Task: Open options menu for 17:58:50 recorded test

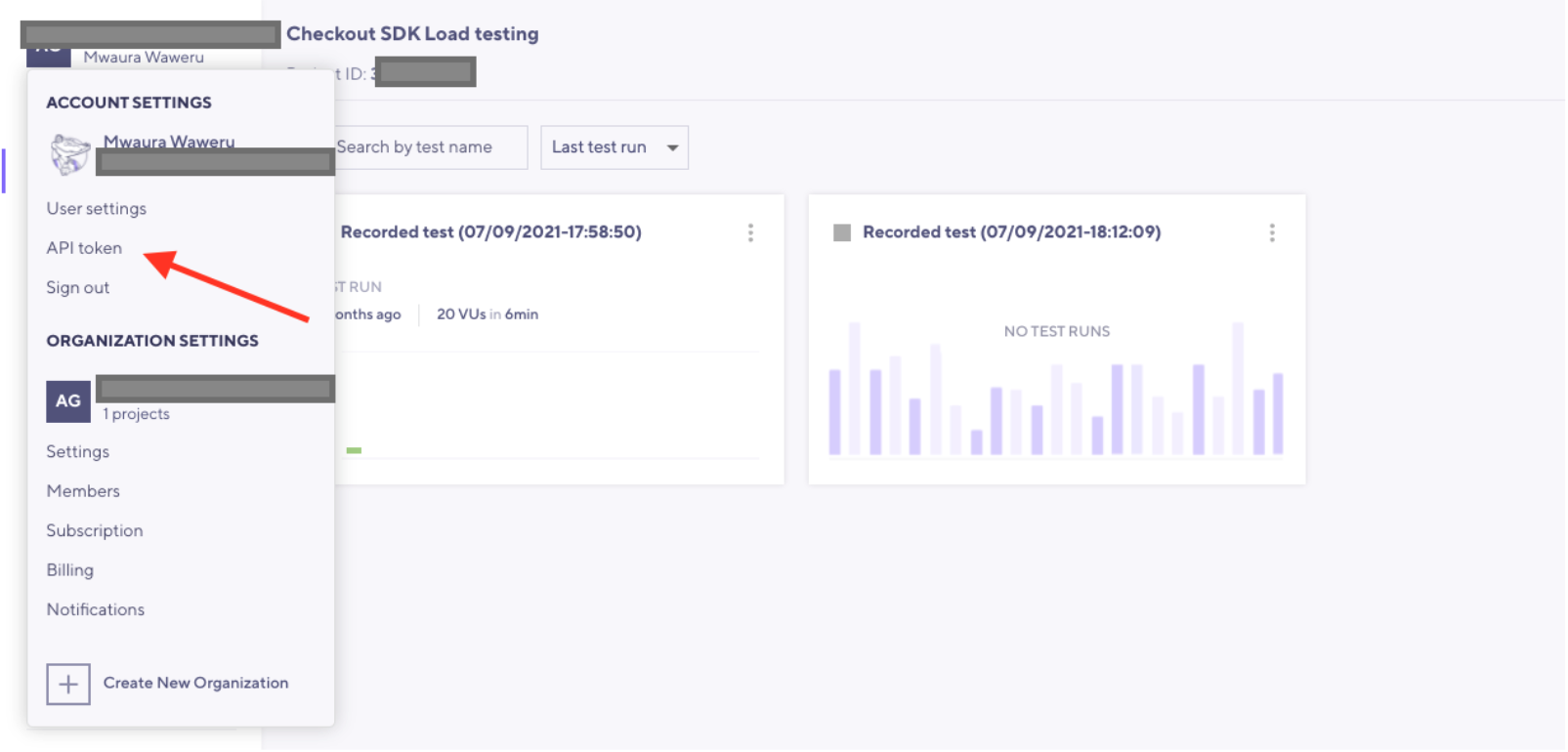Action: [x=750, y=232]
